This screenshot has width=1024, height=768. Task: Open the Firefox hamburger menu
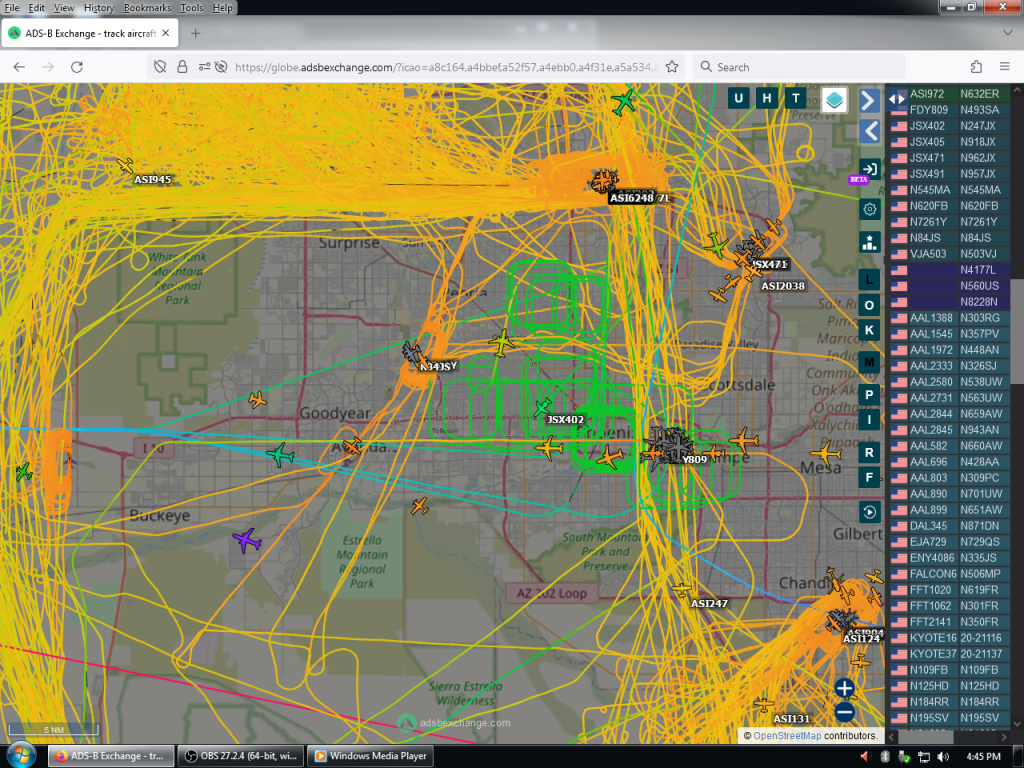1004,67
